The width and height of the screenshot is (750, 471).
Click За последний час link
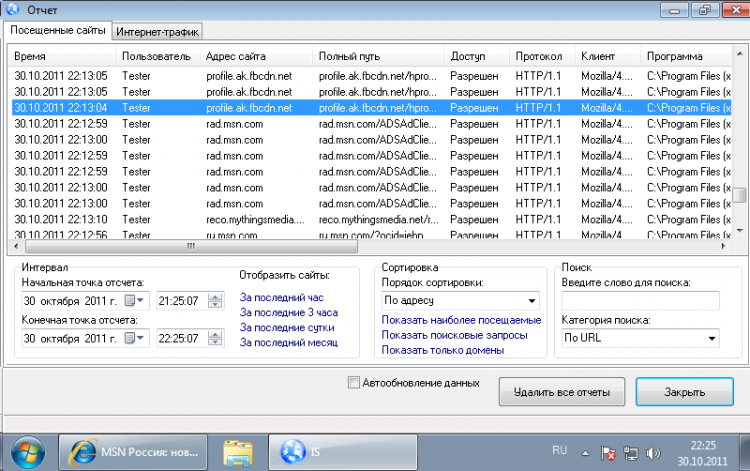pos(281,297)
